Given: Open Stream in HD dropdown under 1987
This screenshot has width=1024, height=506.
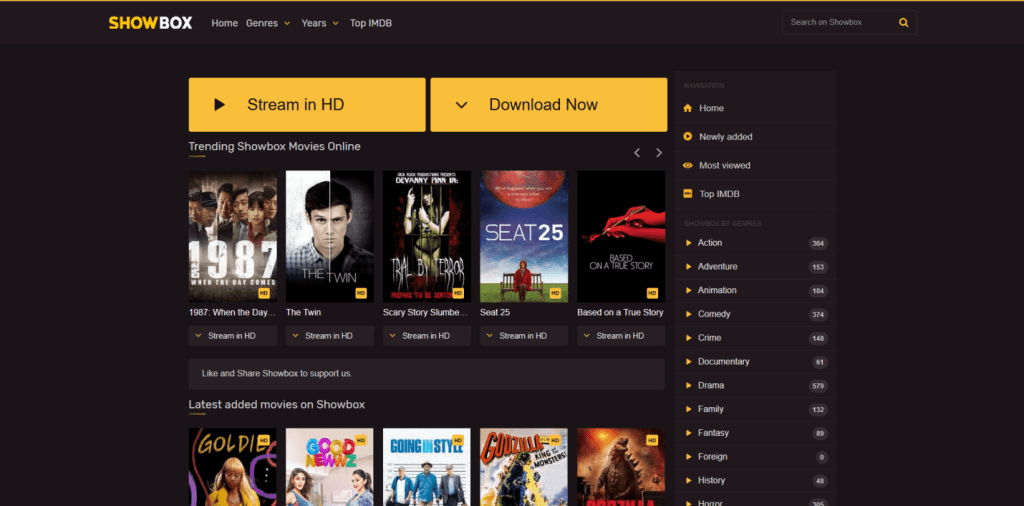Looking at the screenshot, I should [232, 336].
